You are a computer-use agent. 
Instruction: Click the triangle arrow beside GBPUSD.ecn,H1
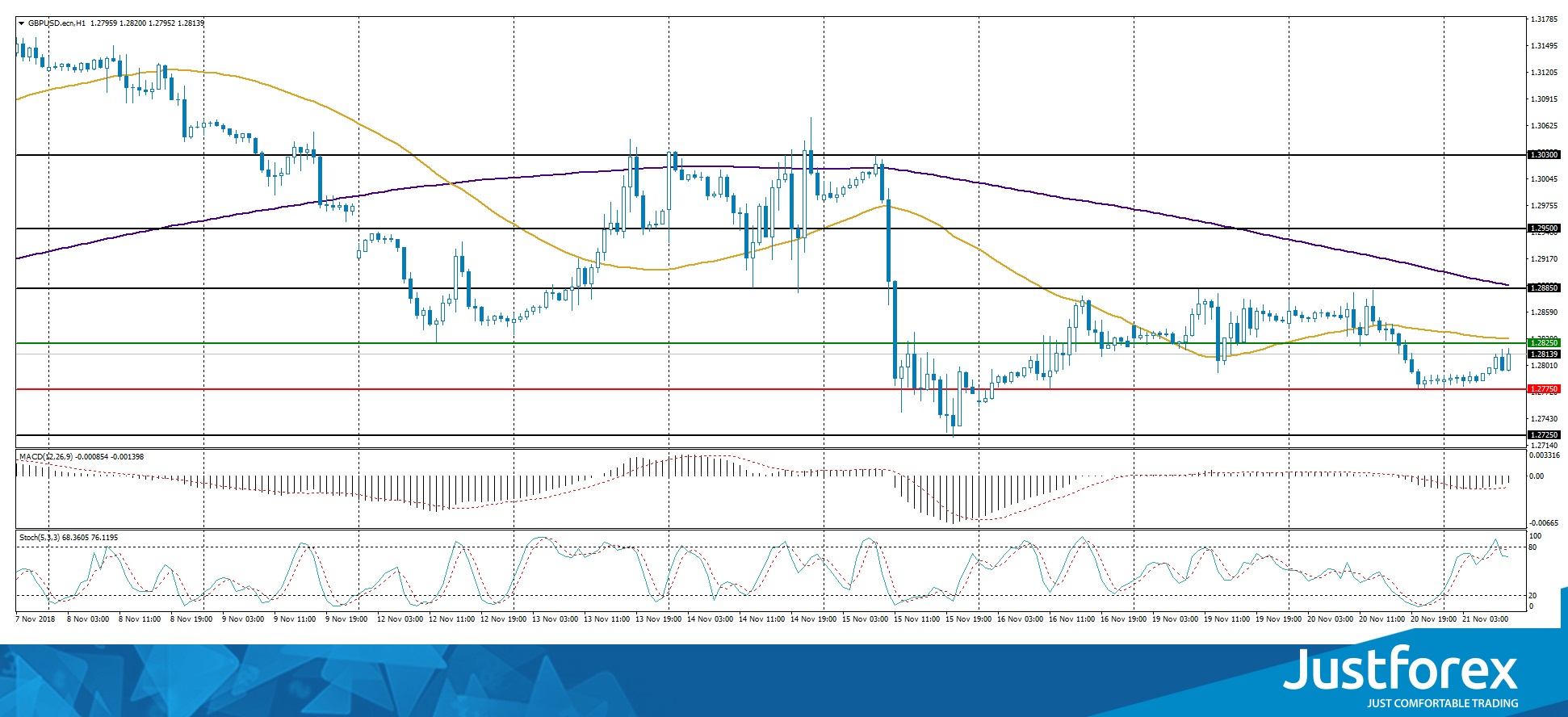tap(21, 23)
